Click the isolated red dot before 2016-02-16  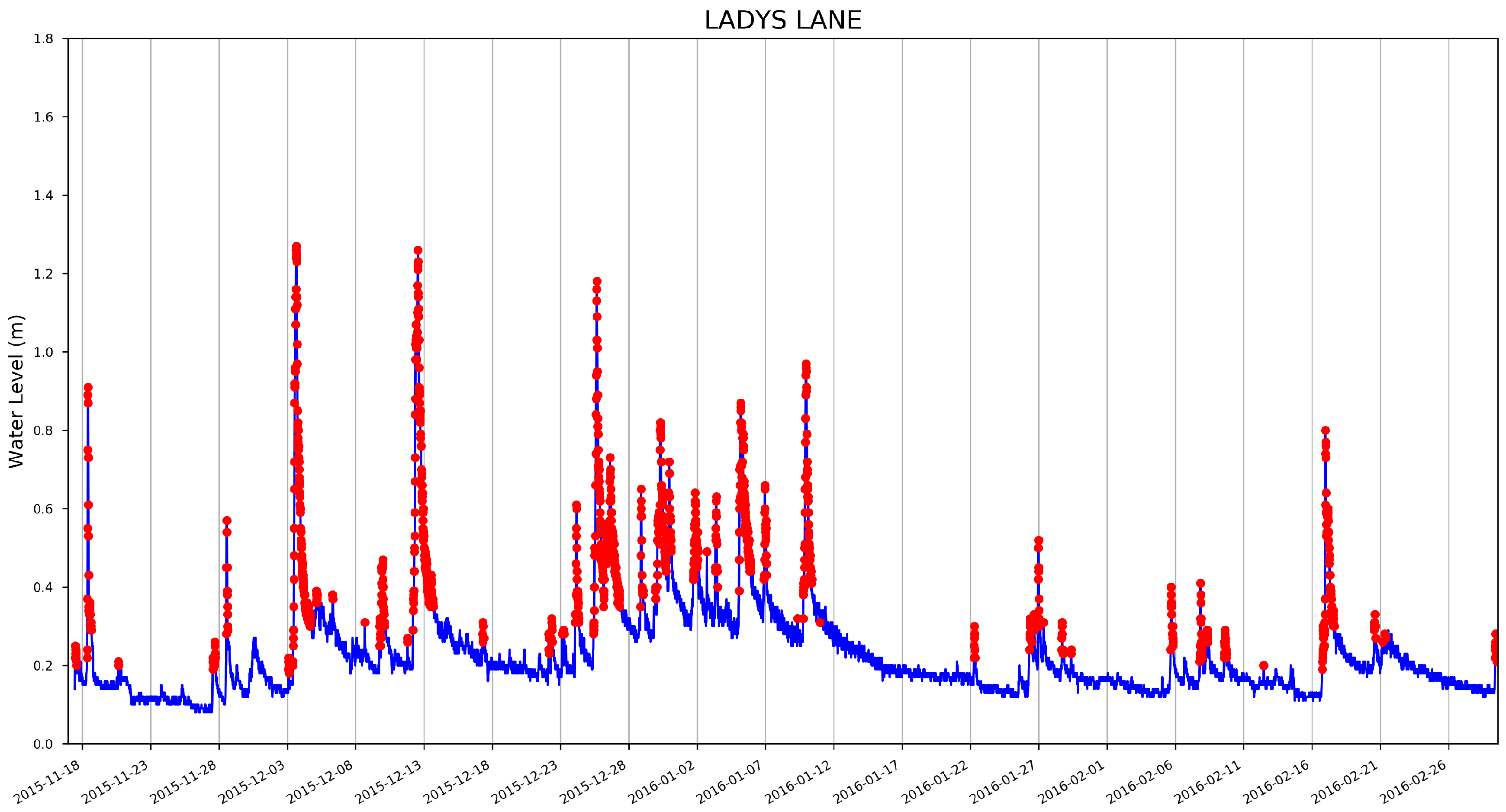tap(1264, 665)
